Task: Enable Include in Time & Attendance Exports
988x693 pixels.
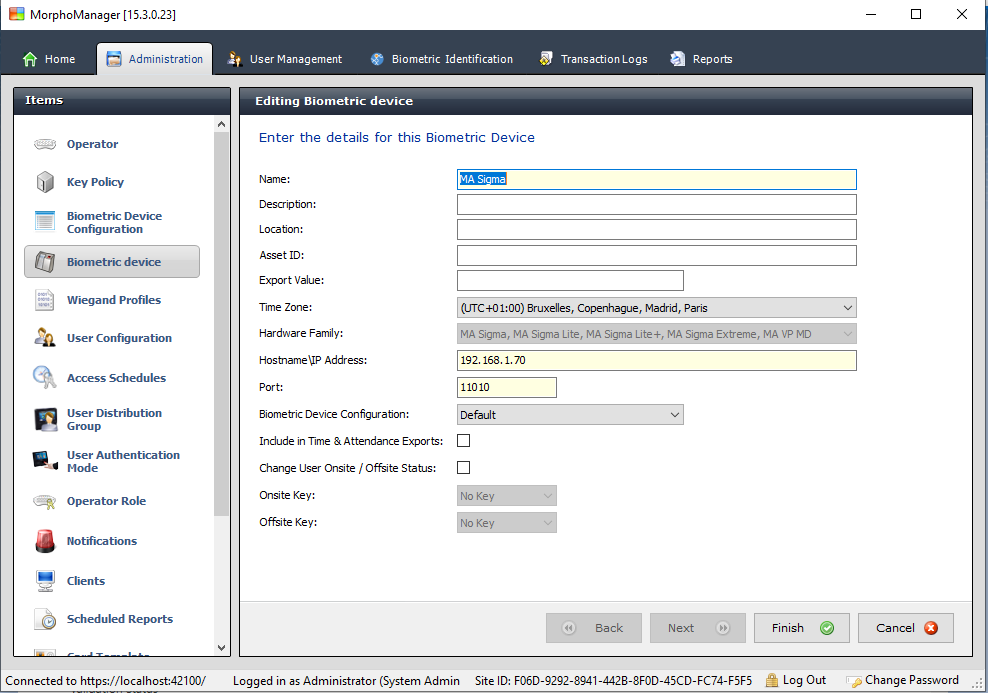Action: point(463,440)
